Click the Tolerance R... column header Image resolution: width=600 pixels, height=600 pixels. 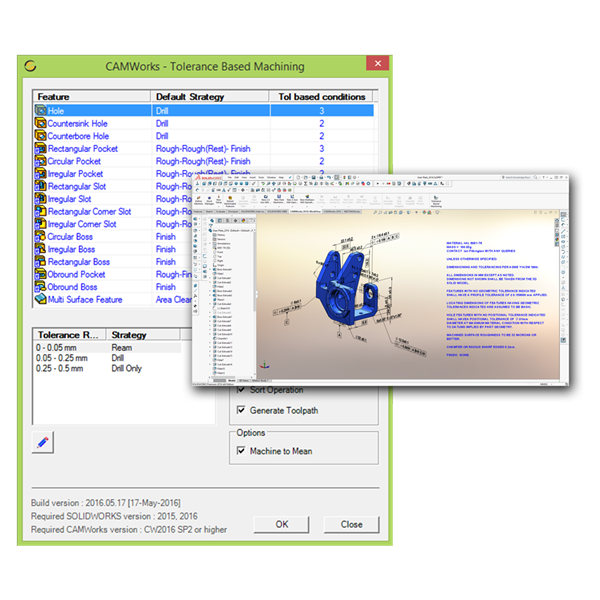(x=69, y=335)
